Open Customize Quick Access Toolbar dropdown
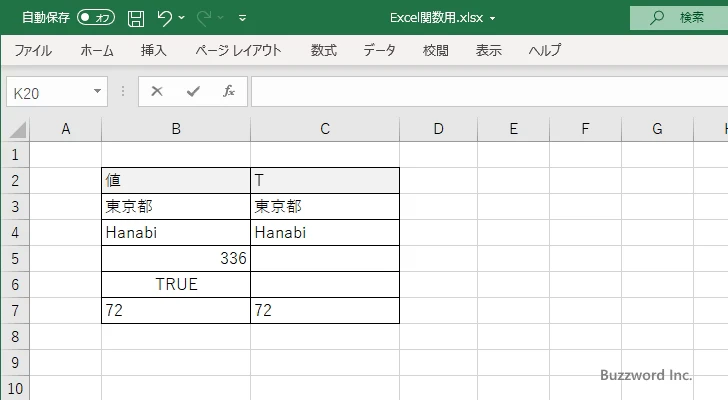Viewport: 728px width, 400px height. coord(242,18)
